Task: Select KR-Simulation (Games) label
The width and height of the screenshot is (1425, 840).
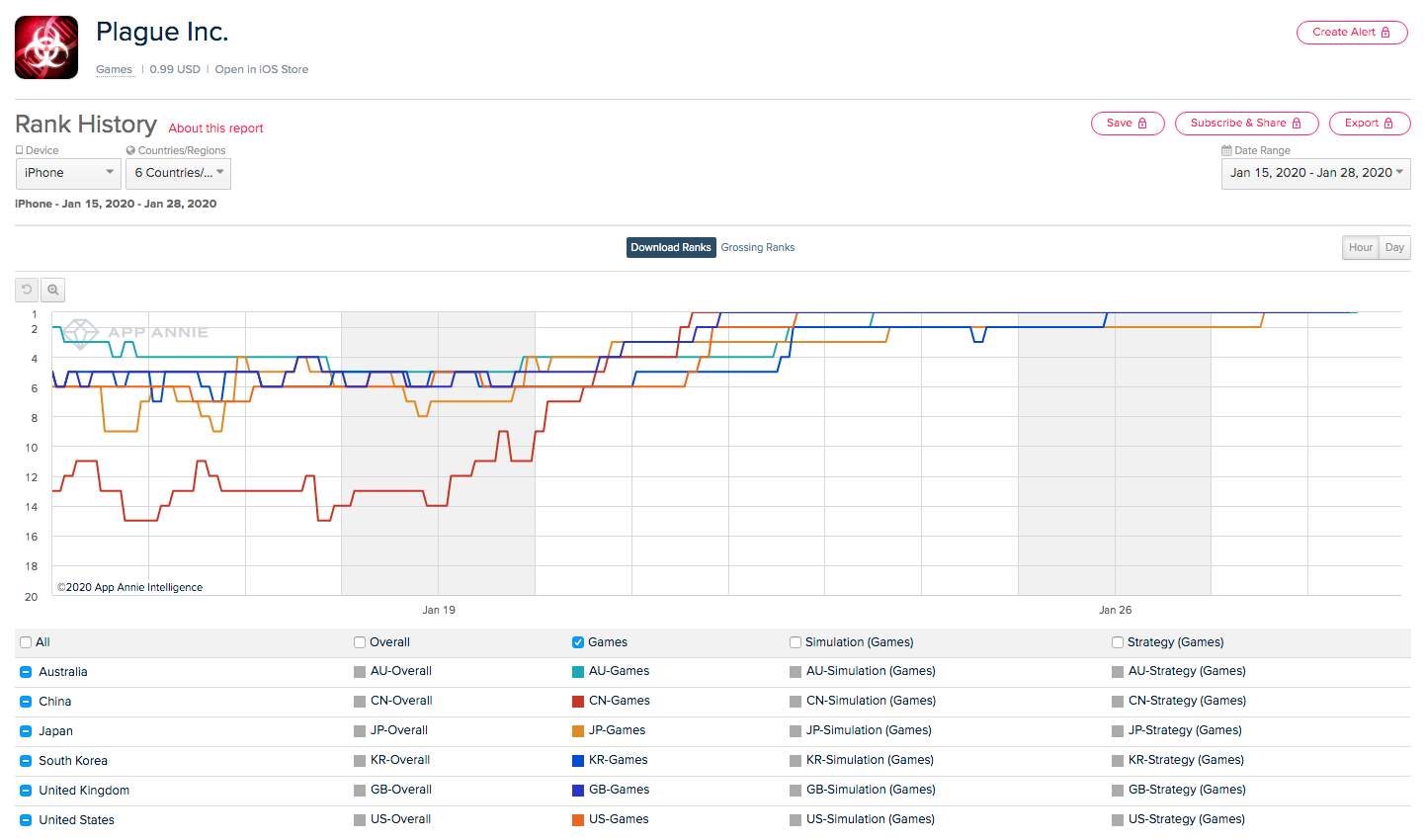Action: [870, 760]
